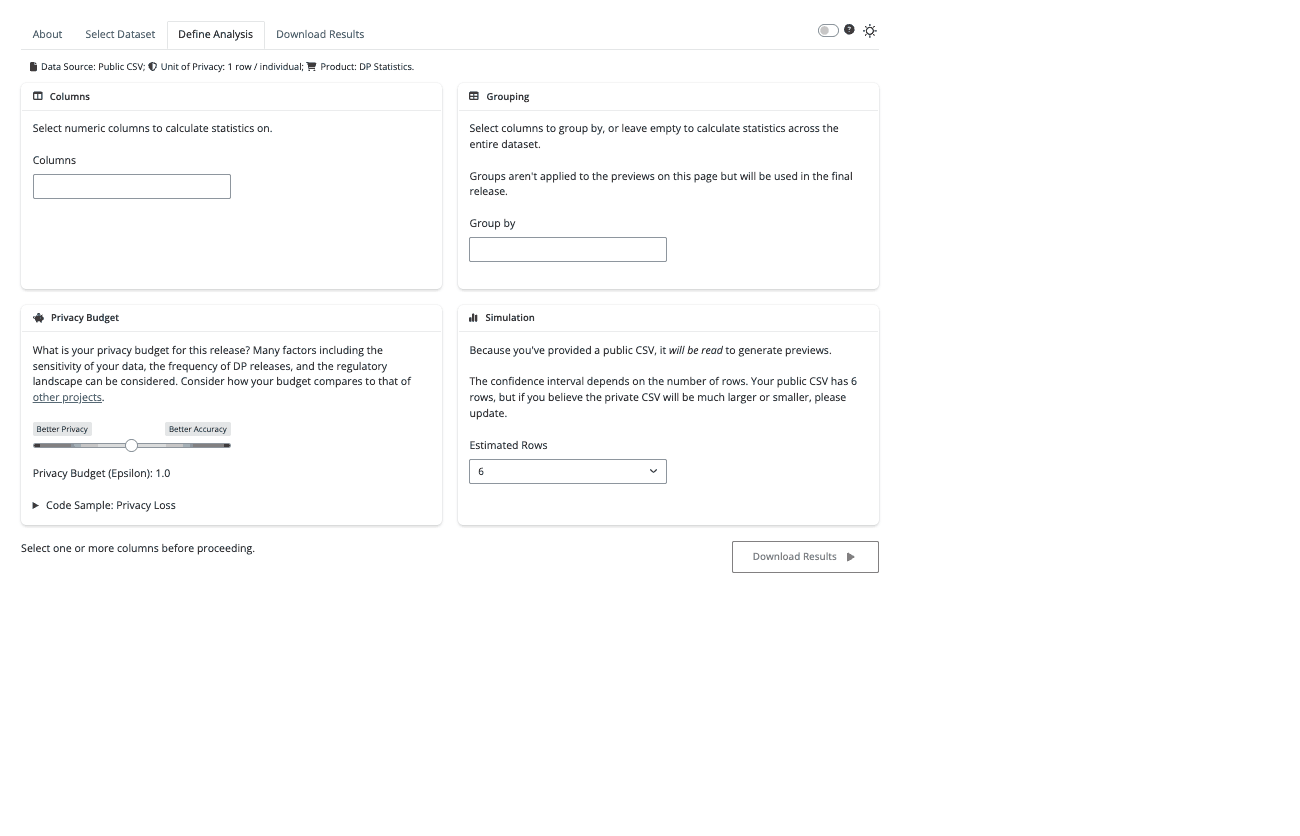Open the About tab

coord(46,34)
